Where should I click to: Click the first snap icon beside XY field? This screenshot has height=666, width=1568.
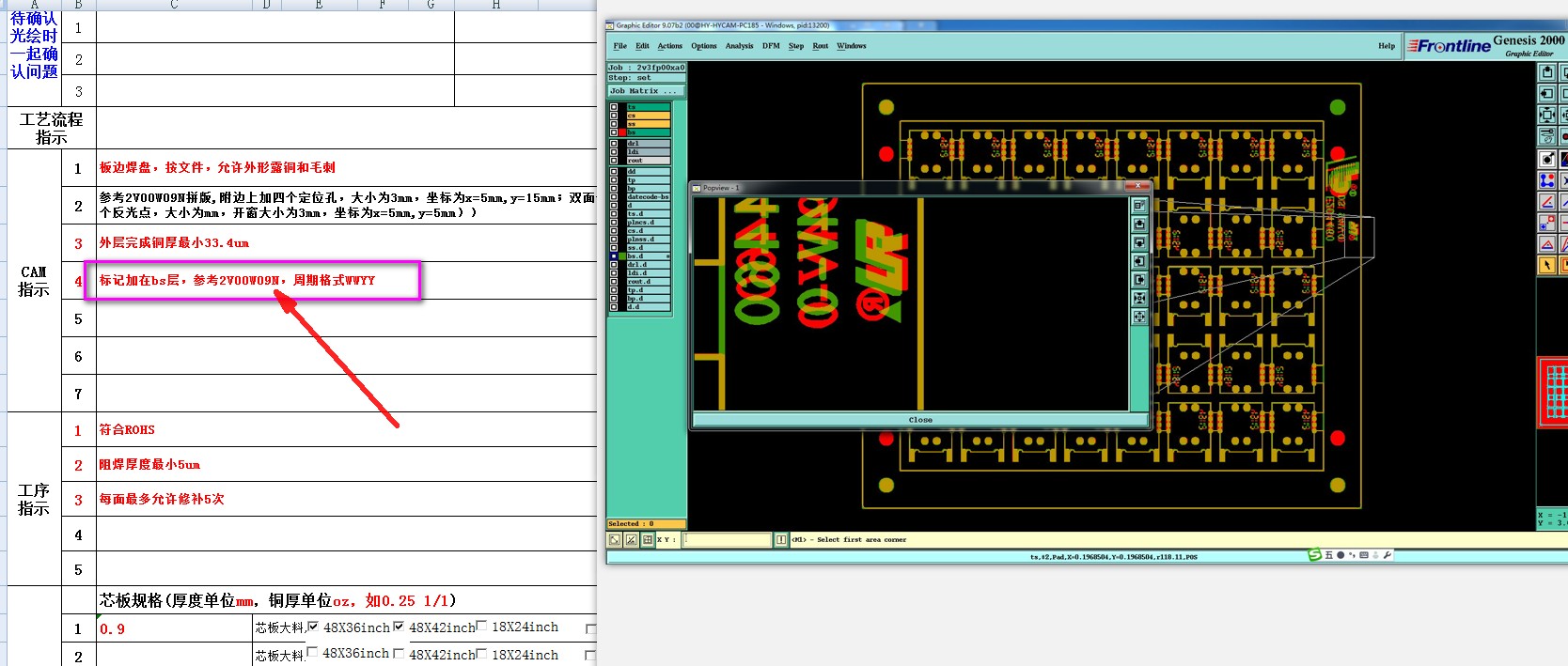tap(615, 540)
